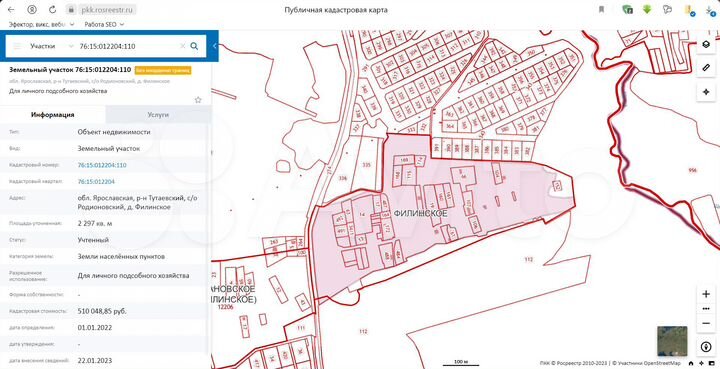This screenshot has height=369, width=720.
Task: Open the Работа SEO bookmarks folder
Action: 104,24
